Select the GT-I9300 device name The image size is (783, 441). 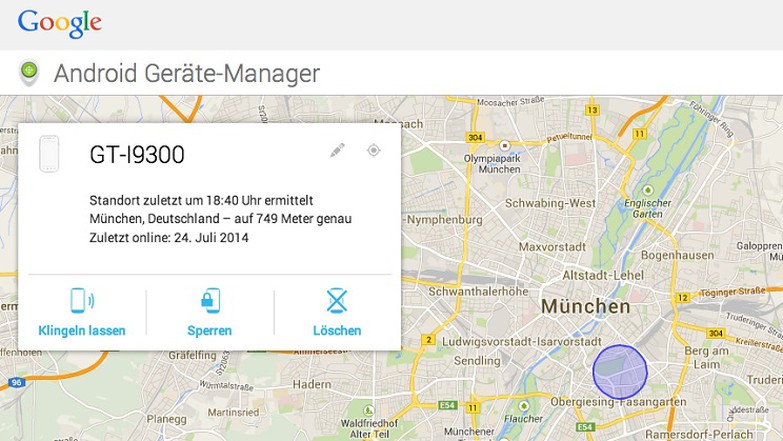[137, 154]
